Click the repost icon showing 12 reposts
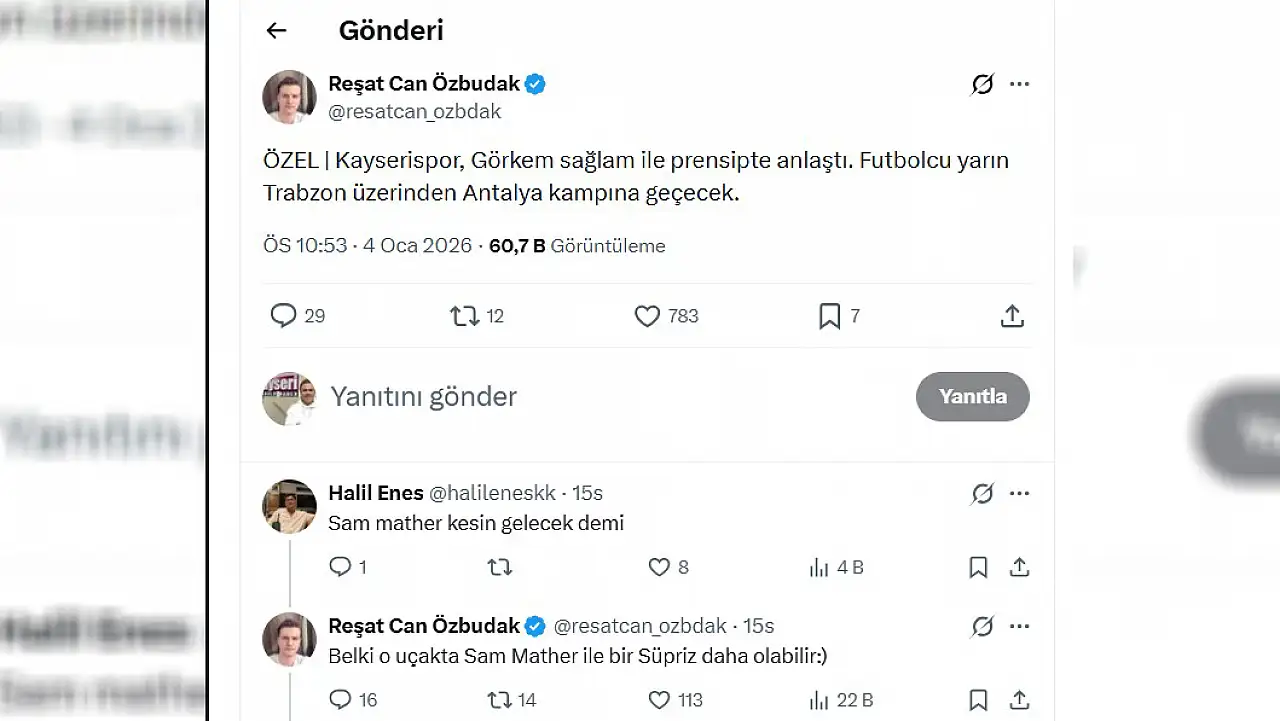 (463, 315)
